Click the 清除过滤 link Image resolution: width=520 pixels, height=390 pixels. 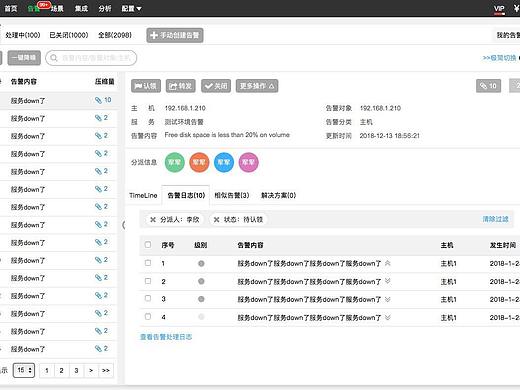click(x=495, y=219)
